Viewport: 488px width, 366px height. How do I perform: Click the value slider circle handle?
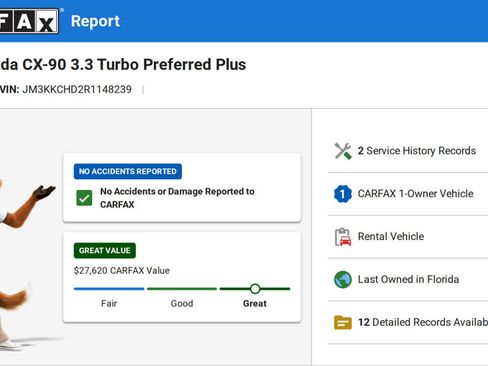pos(255,289)
